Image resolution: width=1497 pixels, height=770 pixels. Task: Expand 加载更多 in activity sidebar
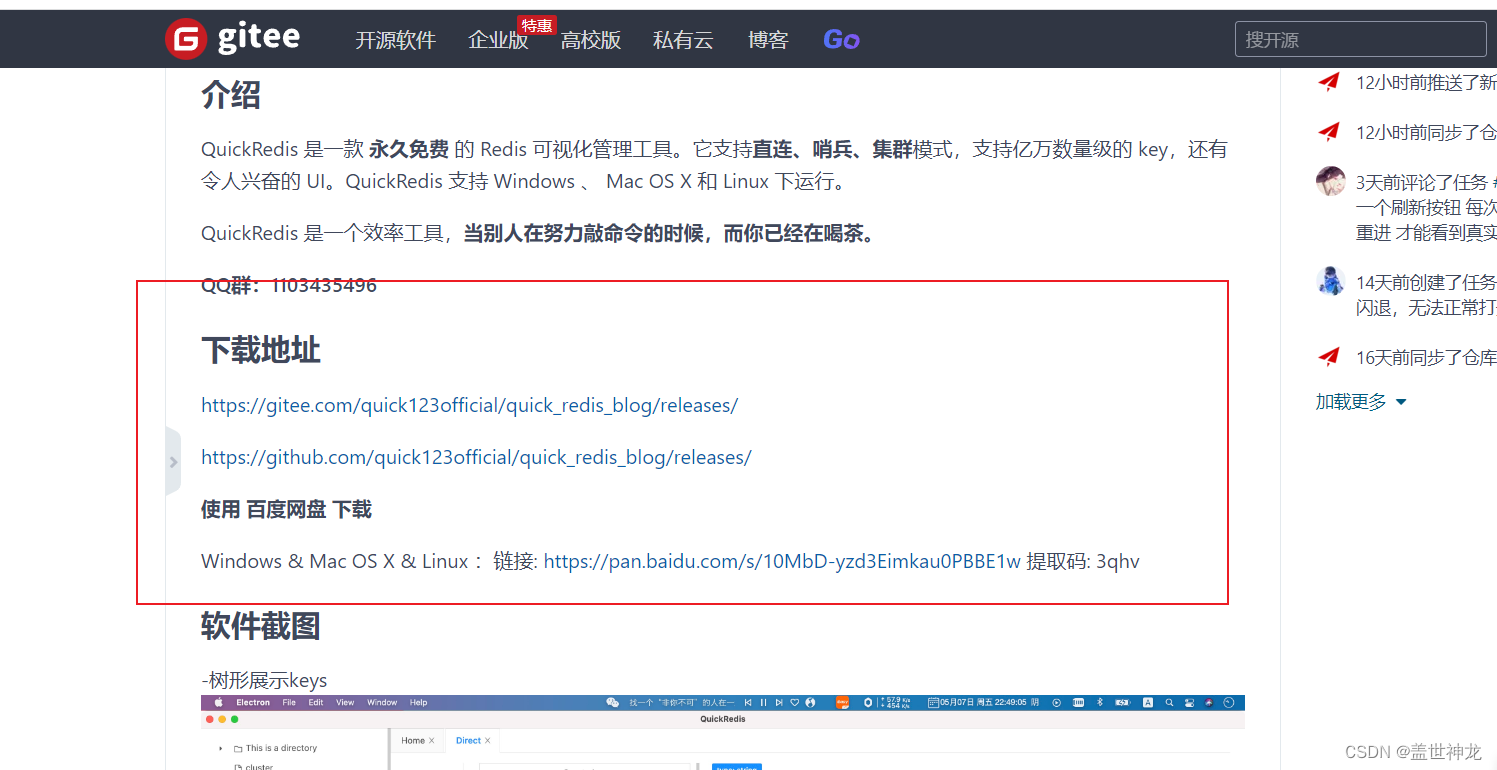click(1361, 402)
